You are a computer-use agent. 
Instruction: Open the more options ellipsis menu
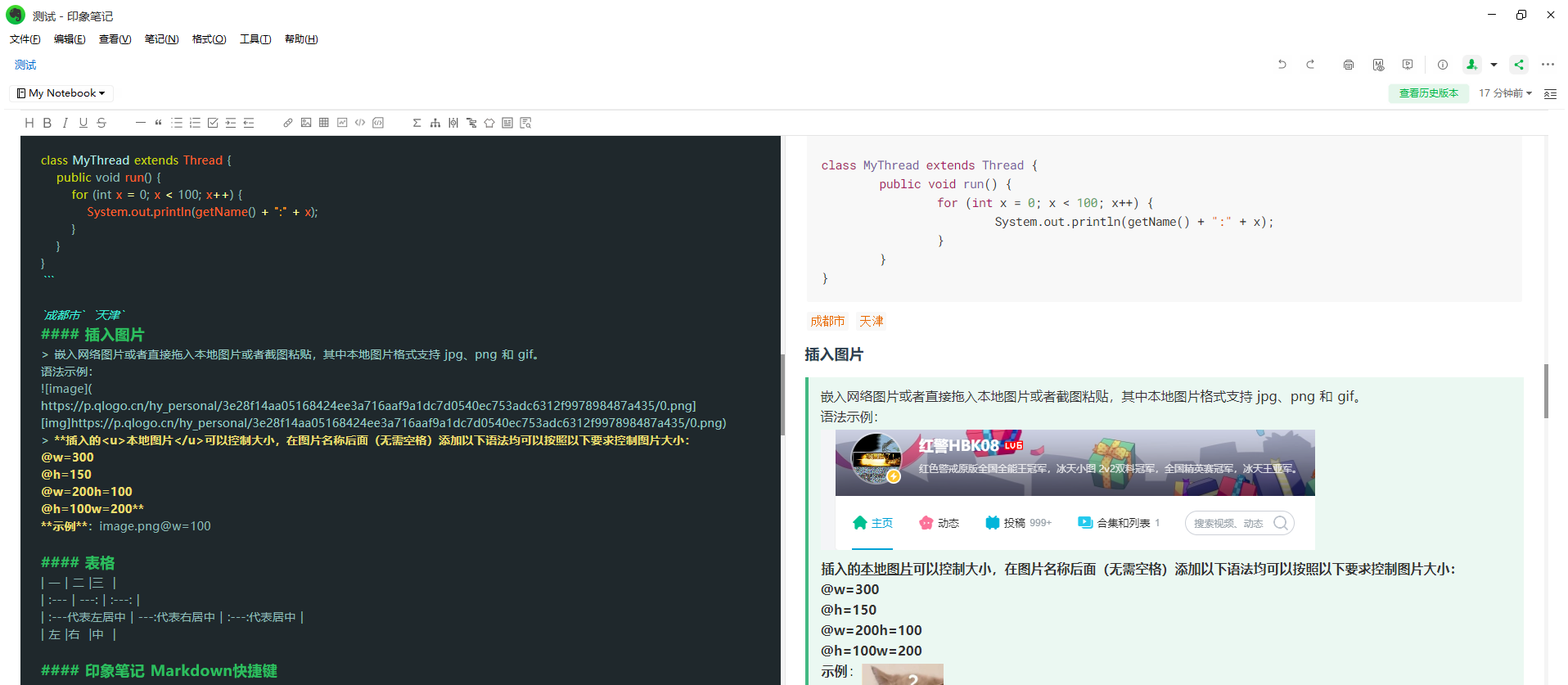pyautogui.click(x=1548, y=65)
